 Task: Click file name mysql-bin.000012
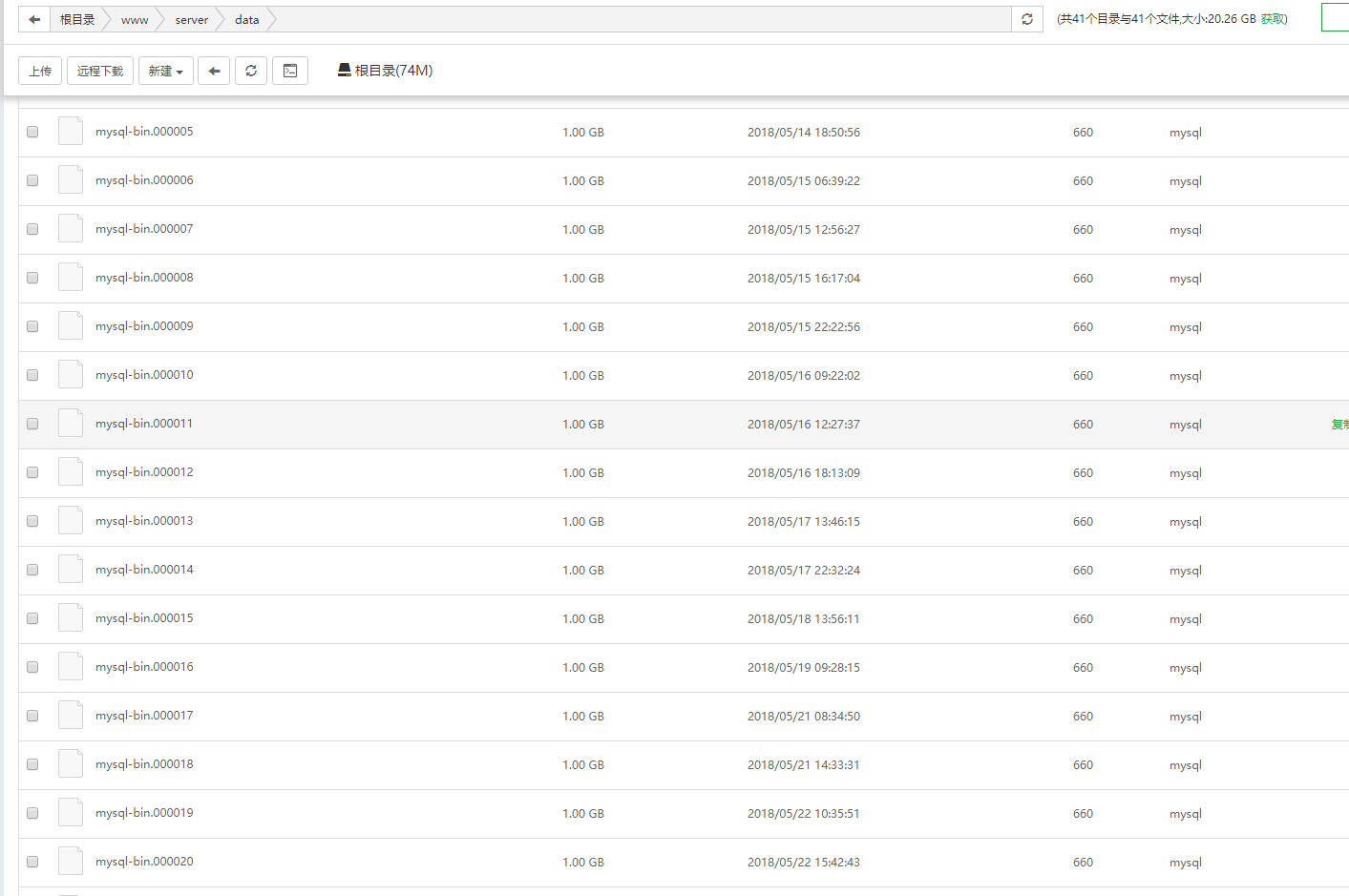[144, 472]
